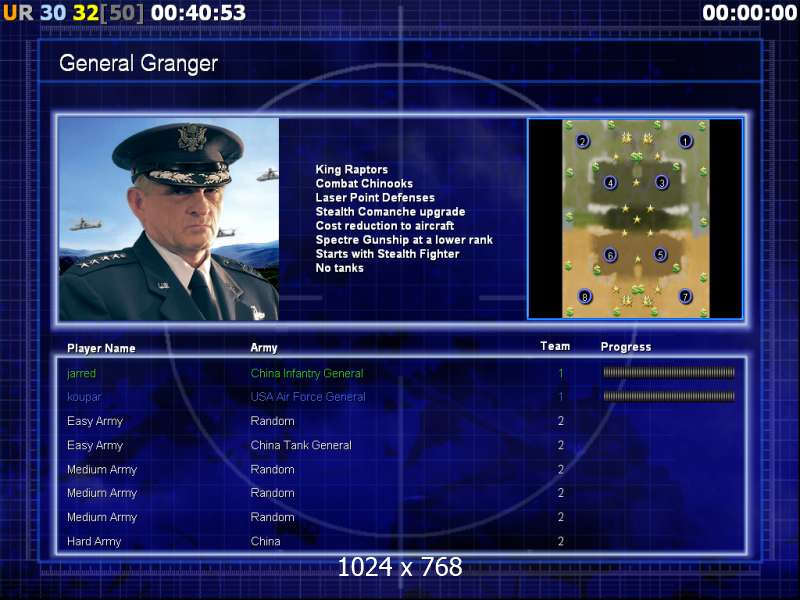Click koupar's loading progress bar
800x600 pixels.
pos(669,396)
